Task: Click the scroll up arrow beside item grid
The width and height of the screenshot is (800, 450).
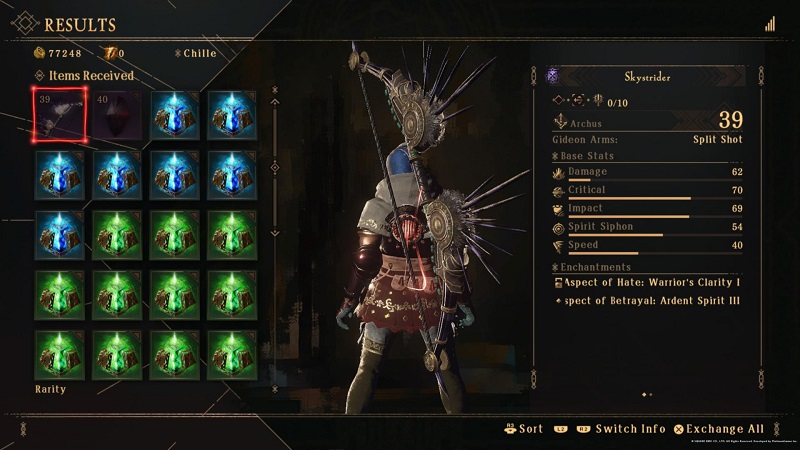Action: pos(275,102)
